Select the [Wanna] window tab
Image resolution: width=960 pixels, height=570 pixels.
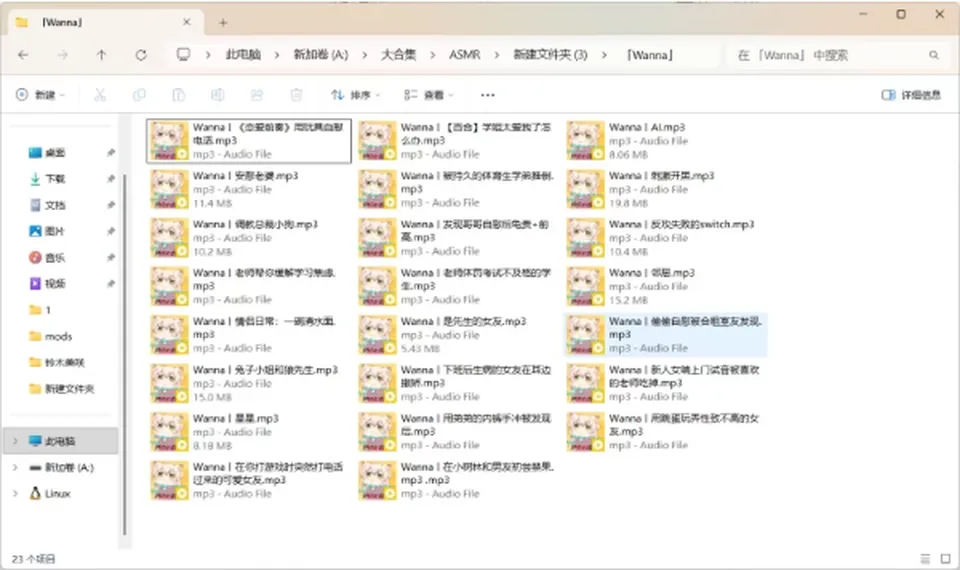tap(104, 22)
